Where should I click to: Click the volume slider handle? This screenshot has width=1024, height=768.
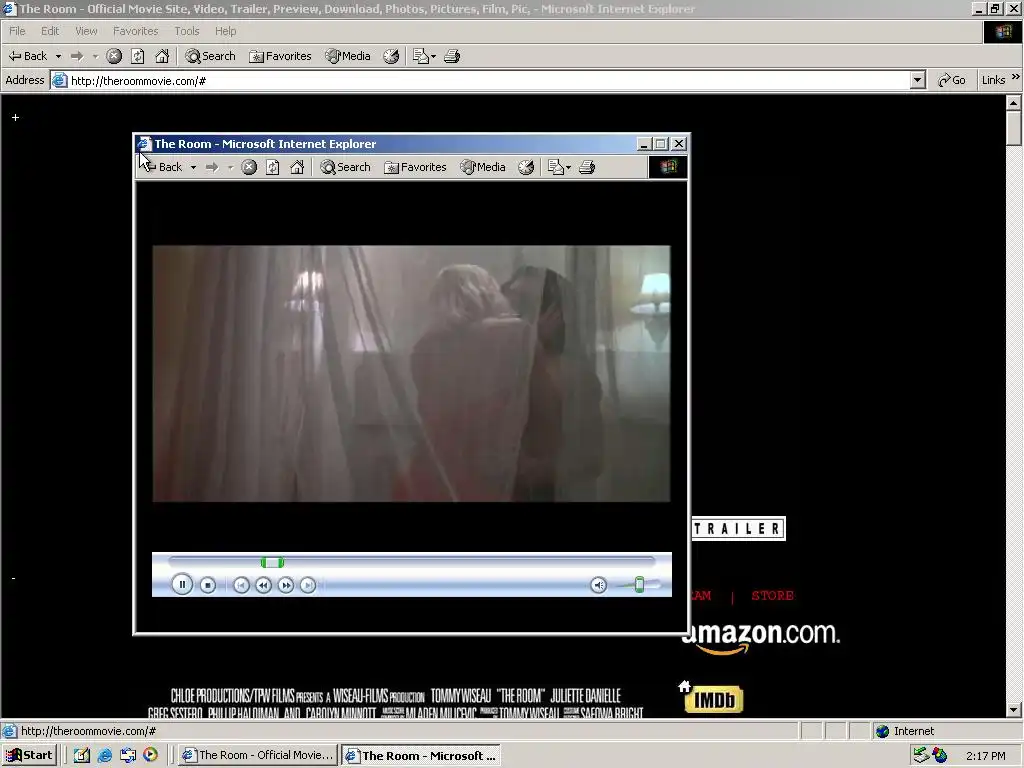[x=639, y=584]
